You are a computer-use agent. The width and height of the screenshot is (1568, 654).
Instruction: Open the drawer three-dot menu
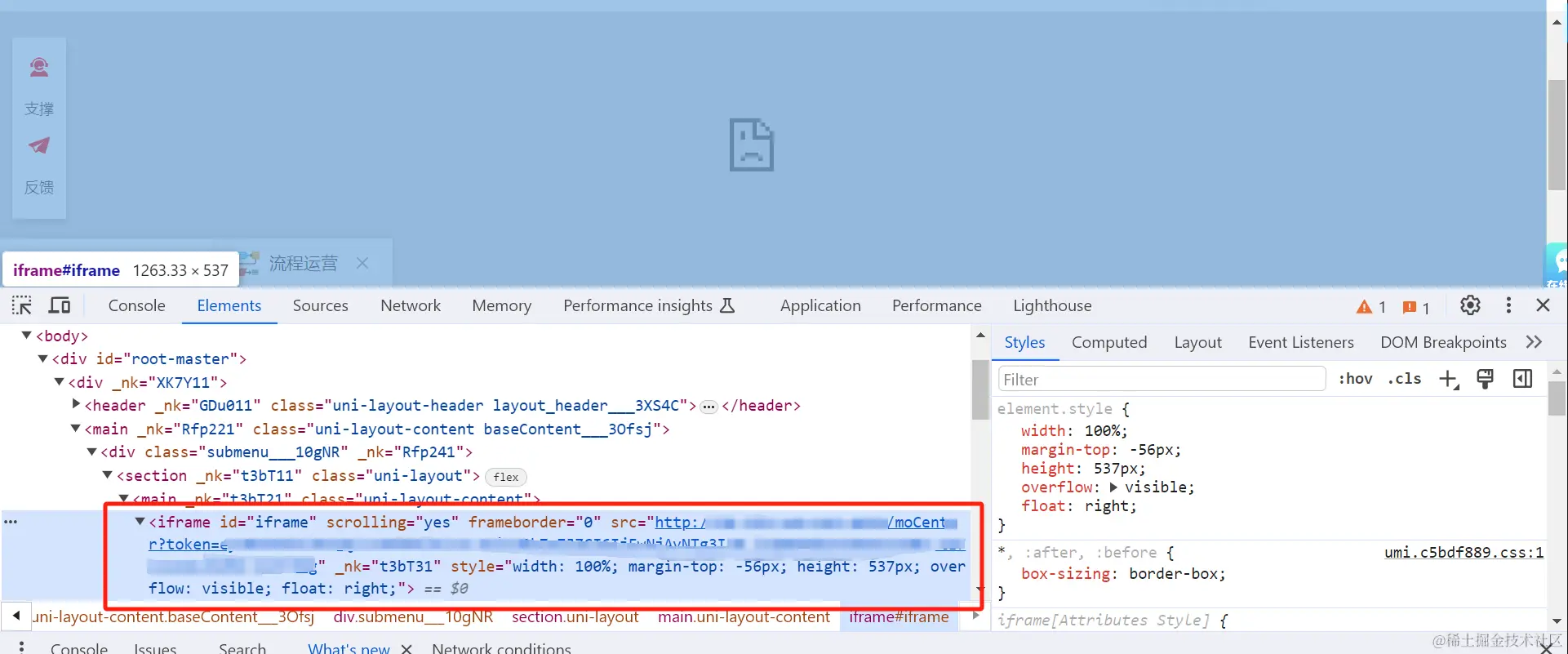point(21,647)
